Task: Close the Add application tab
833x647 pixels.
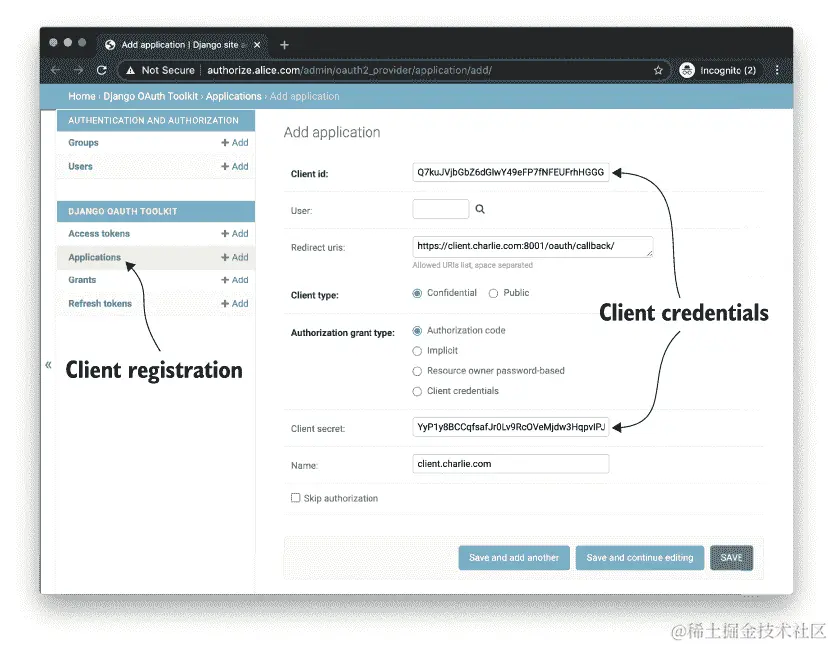Action: click(x=257, y=45)
